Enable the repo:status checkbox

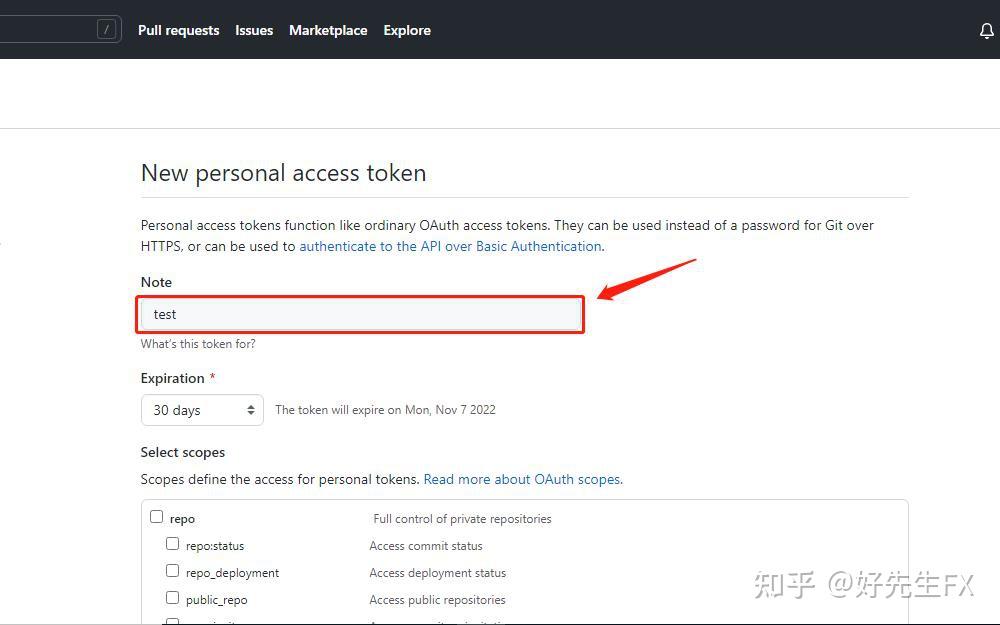coord(172,543)
